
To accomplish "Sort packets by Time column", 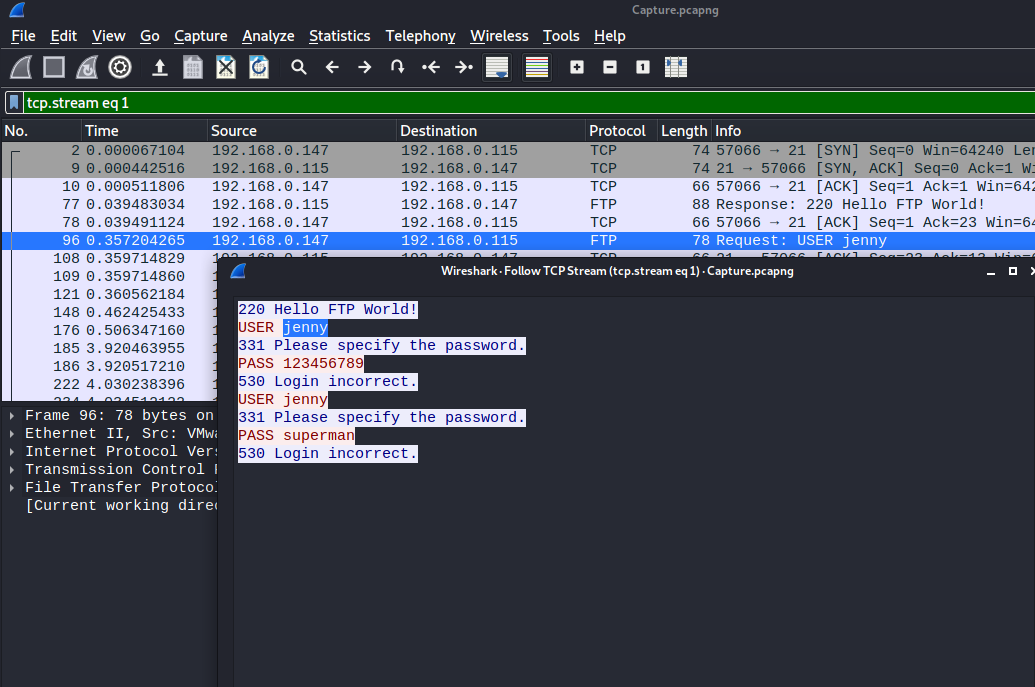I will point(144,131).
